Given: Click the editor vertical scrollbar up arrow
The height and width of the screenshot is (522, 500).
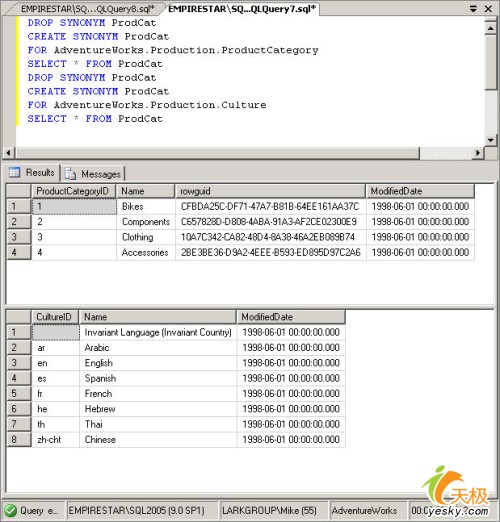Looking at the screenshot, I should point(490,28).
